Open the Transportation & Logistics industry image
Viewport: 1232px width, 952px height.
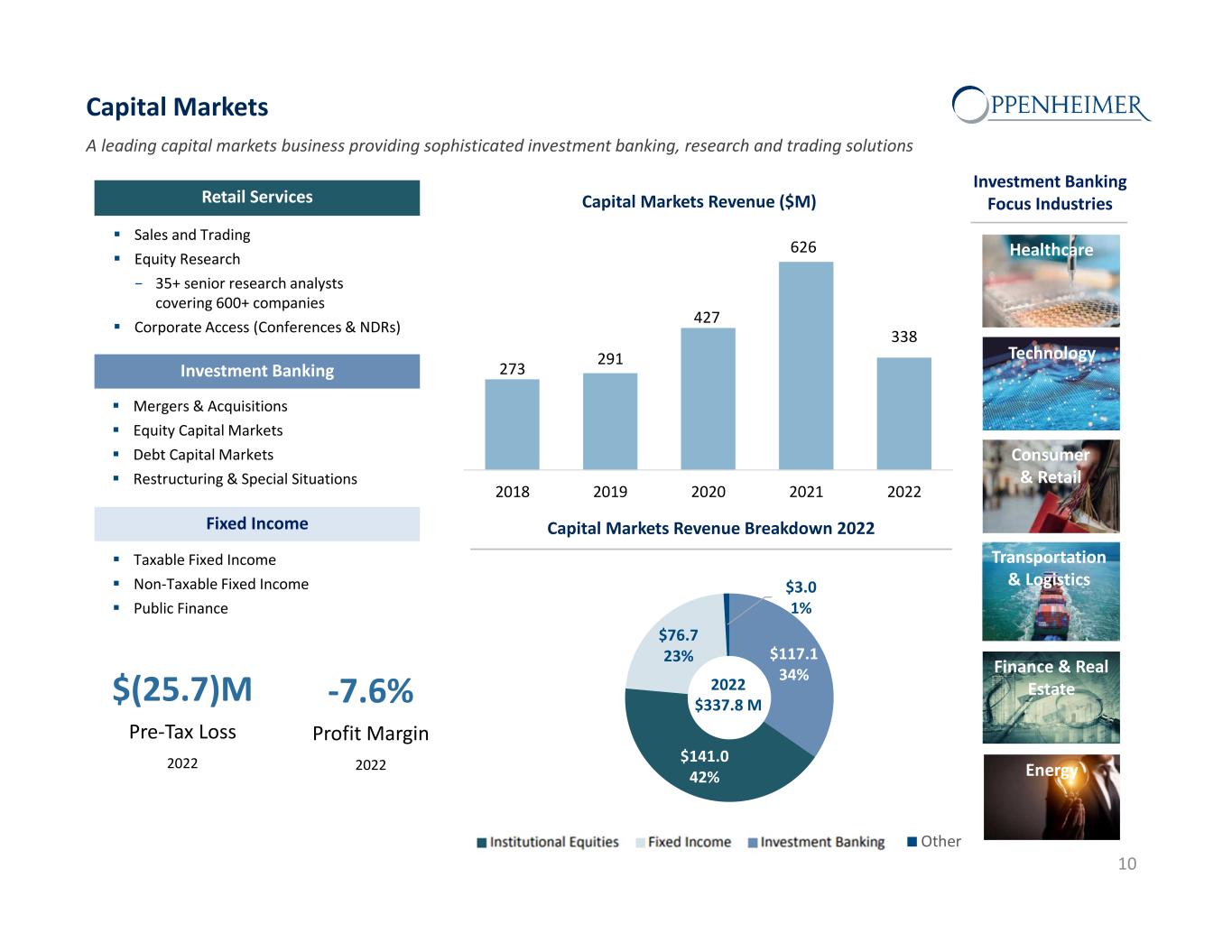(x=1051, y=592)
